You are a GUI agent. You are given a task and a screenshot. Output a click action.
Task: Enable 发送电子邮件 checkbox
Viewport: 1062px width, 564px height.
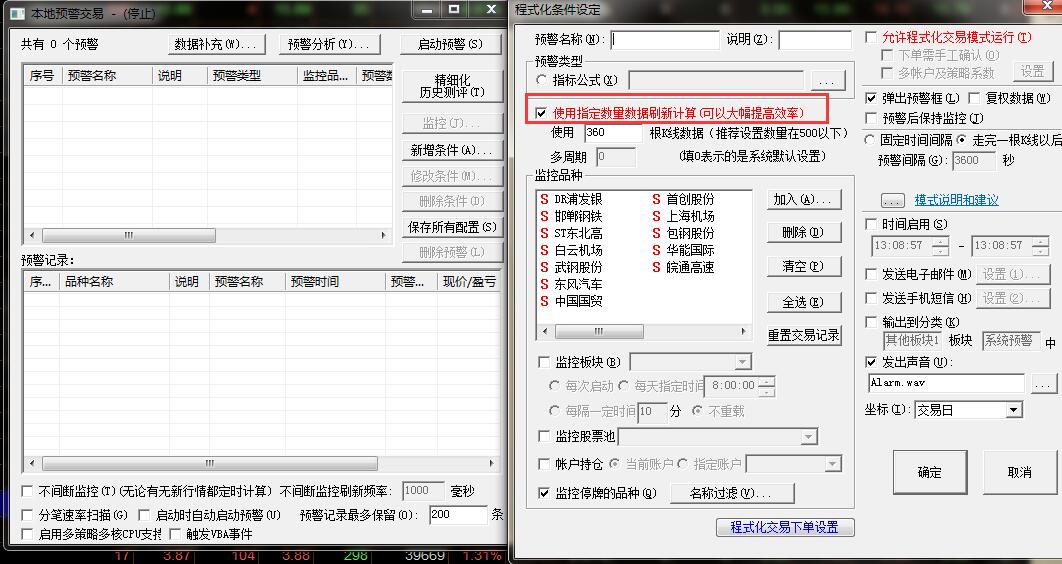point(871,274)
